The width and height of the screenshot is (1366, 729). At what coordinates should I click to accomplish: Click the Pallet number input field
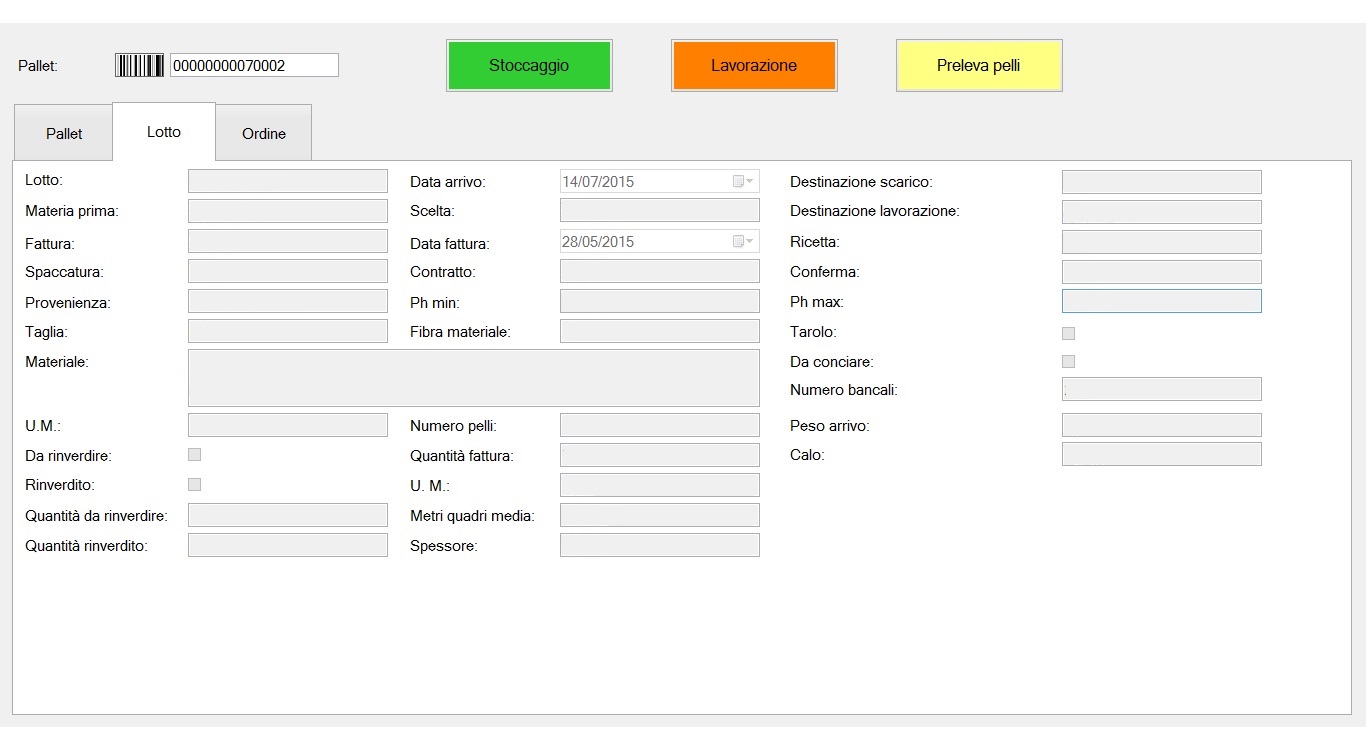254,66
